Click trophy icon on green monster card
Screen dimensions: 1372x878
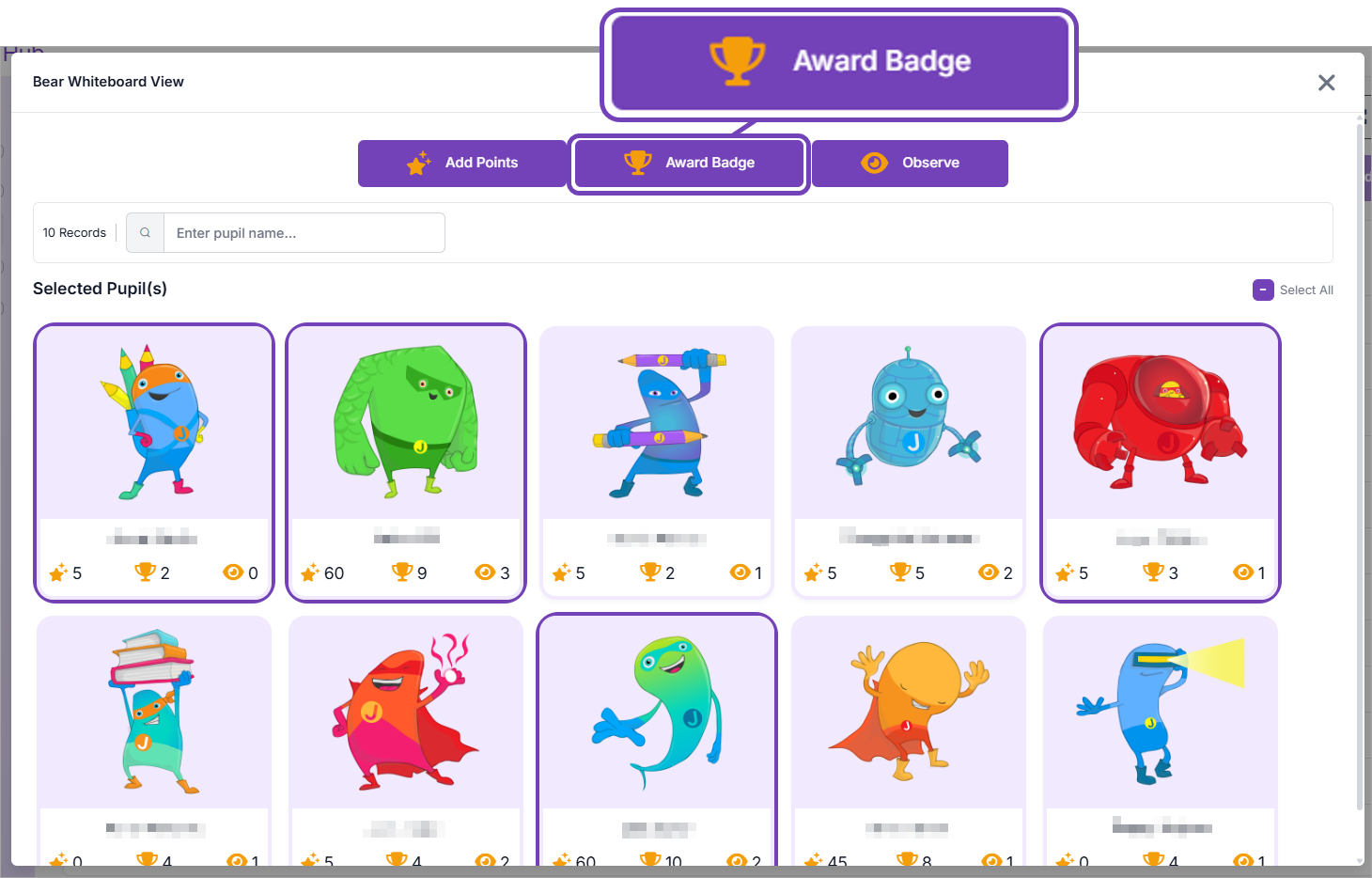click(402, 572)
